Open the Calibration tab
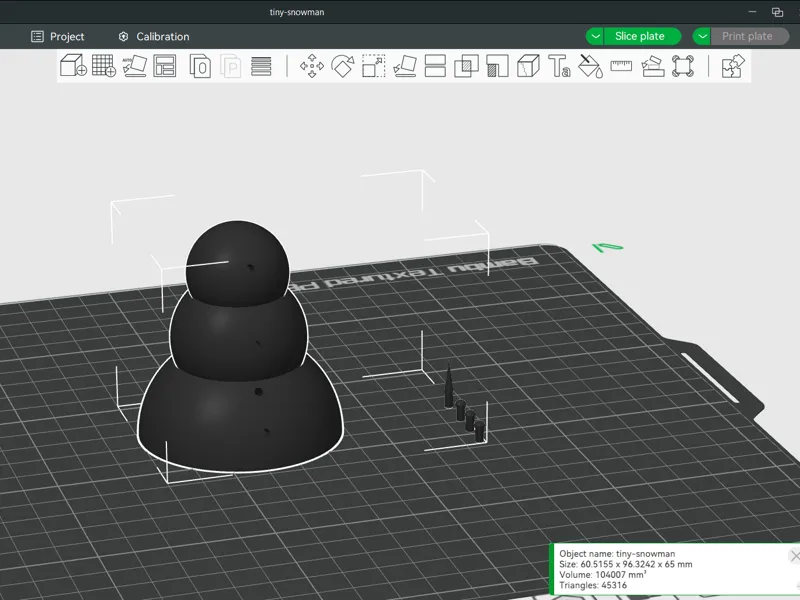This screenshot has height=600, width=800. [154, 36]
